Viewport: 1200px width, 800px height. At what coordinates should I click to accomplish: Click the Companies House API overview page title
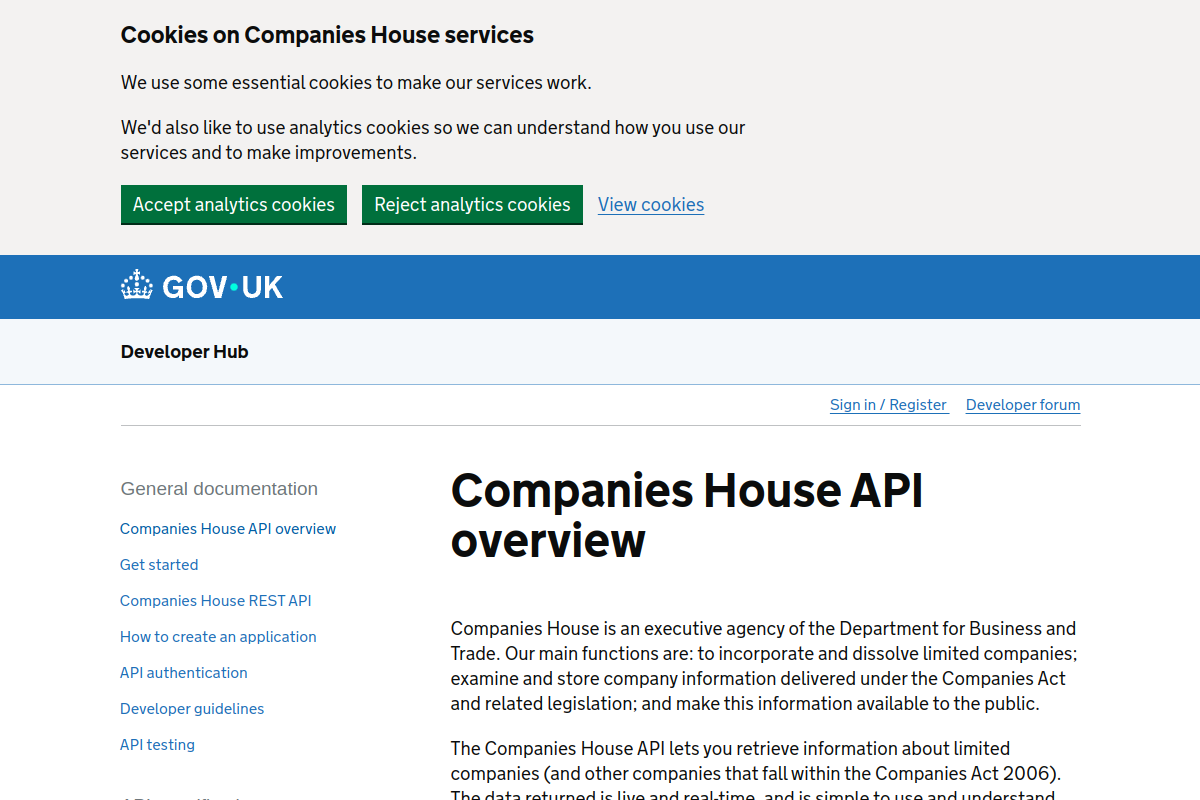point(687,515)
